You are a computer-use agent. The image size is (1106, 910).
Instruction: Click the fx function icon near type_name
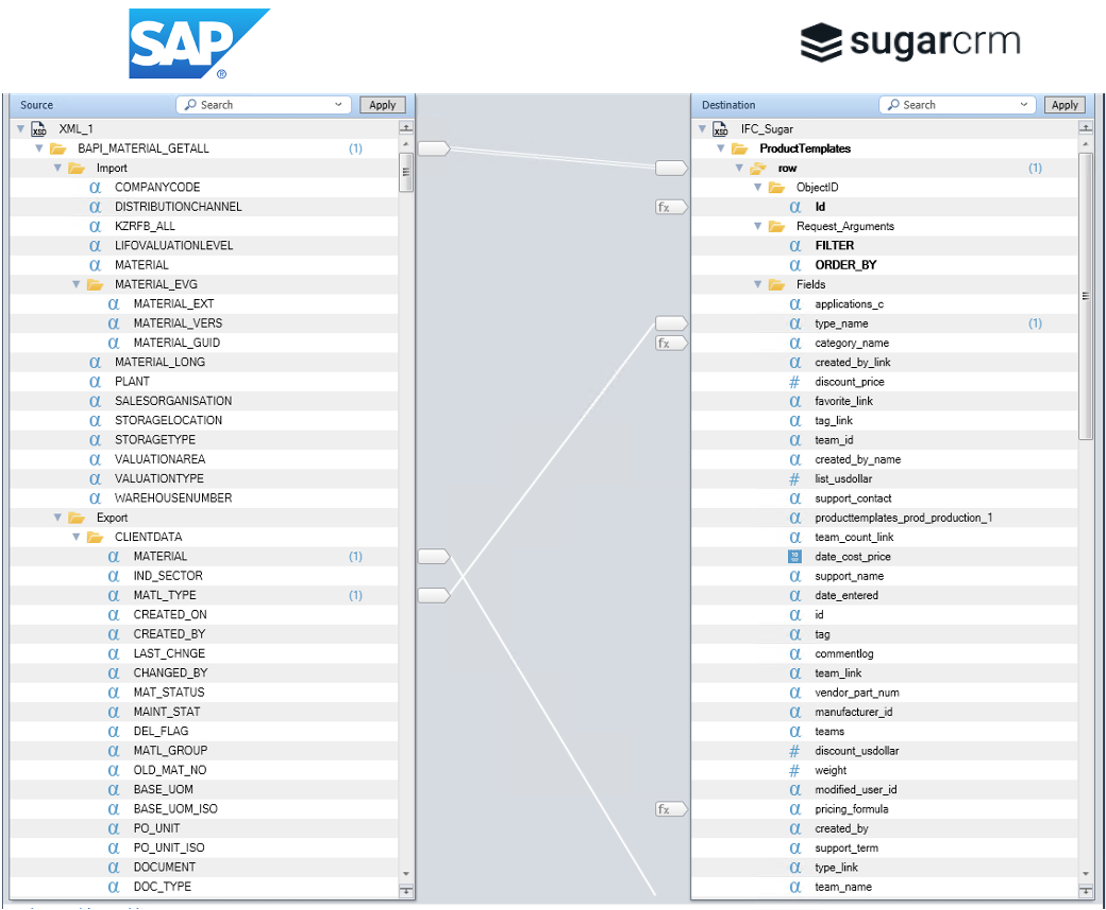pyautogui.click(x=670, y=342)
